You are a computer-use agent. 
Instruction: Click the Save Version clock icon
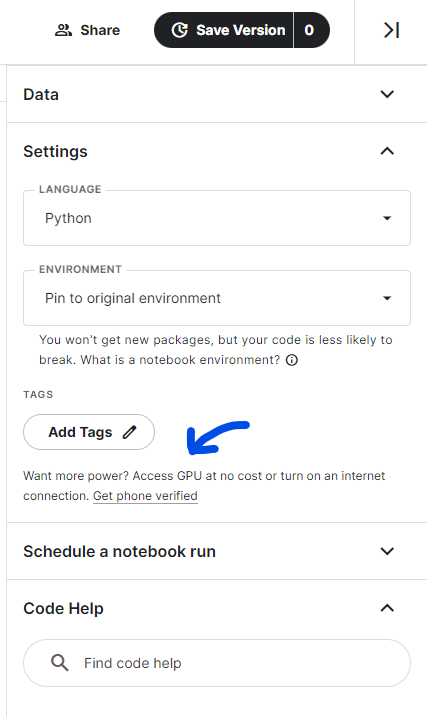[x=180, y=30]
